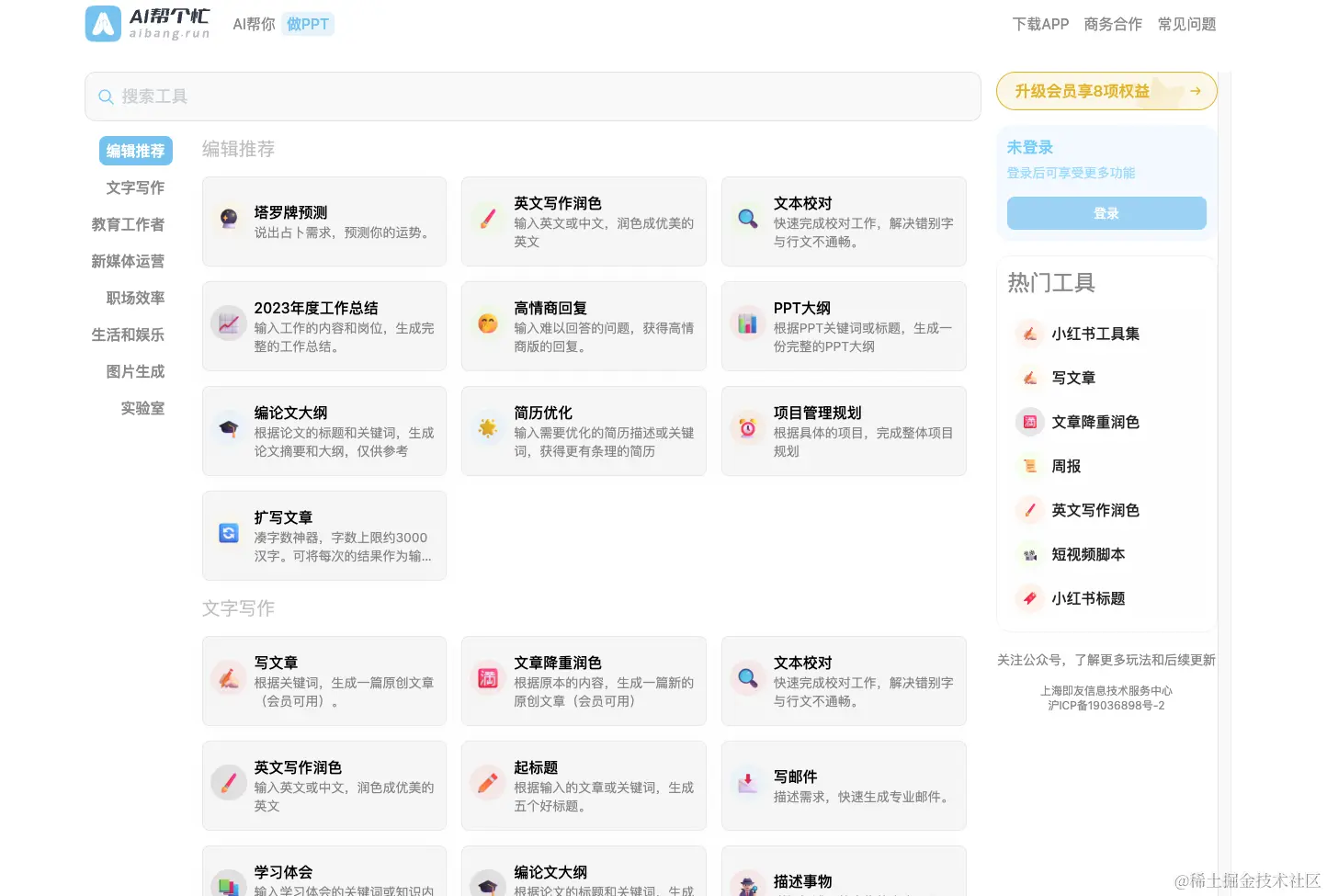This screenshot has height=896, width=1327.
Task: Open the 常见问题 link
Action: pyautogui.click(x=1187, y=24)
